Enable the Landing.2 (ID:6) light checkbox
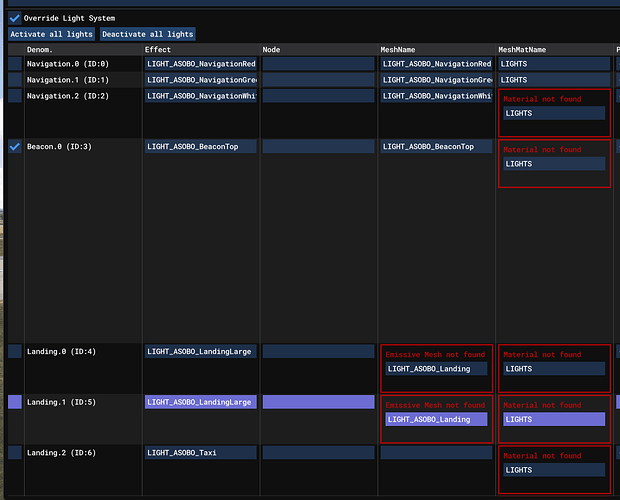620x500 pixels. tap(15, 453)
